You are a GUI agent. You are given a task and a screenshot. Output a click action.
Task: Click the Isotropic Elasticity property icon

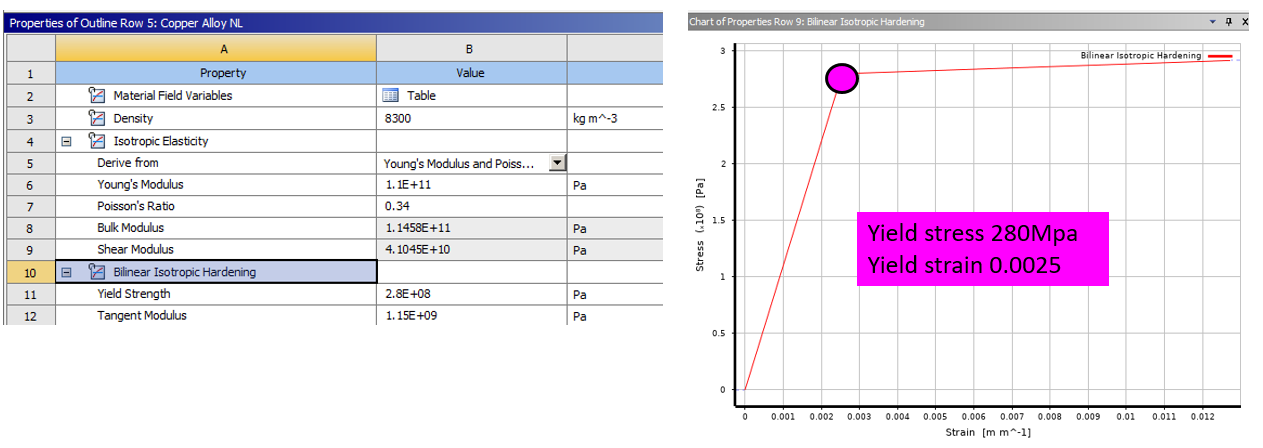[97, 141]
